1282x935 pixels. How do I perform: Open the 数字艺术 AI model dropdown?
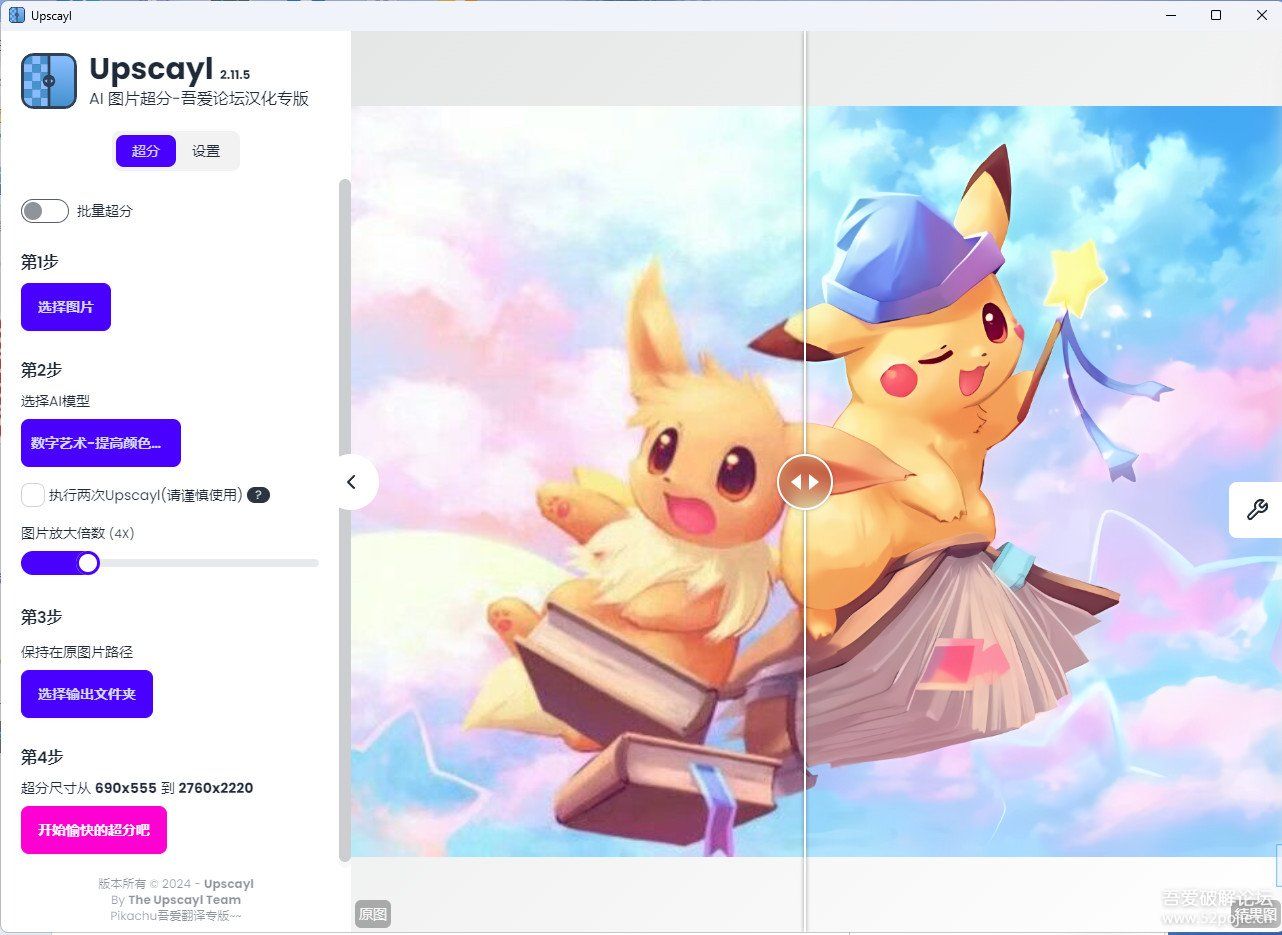(x=101, y=443)
